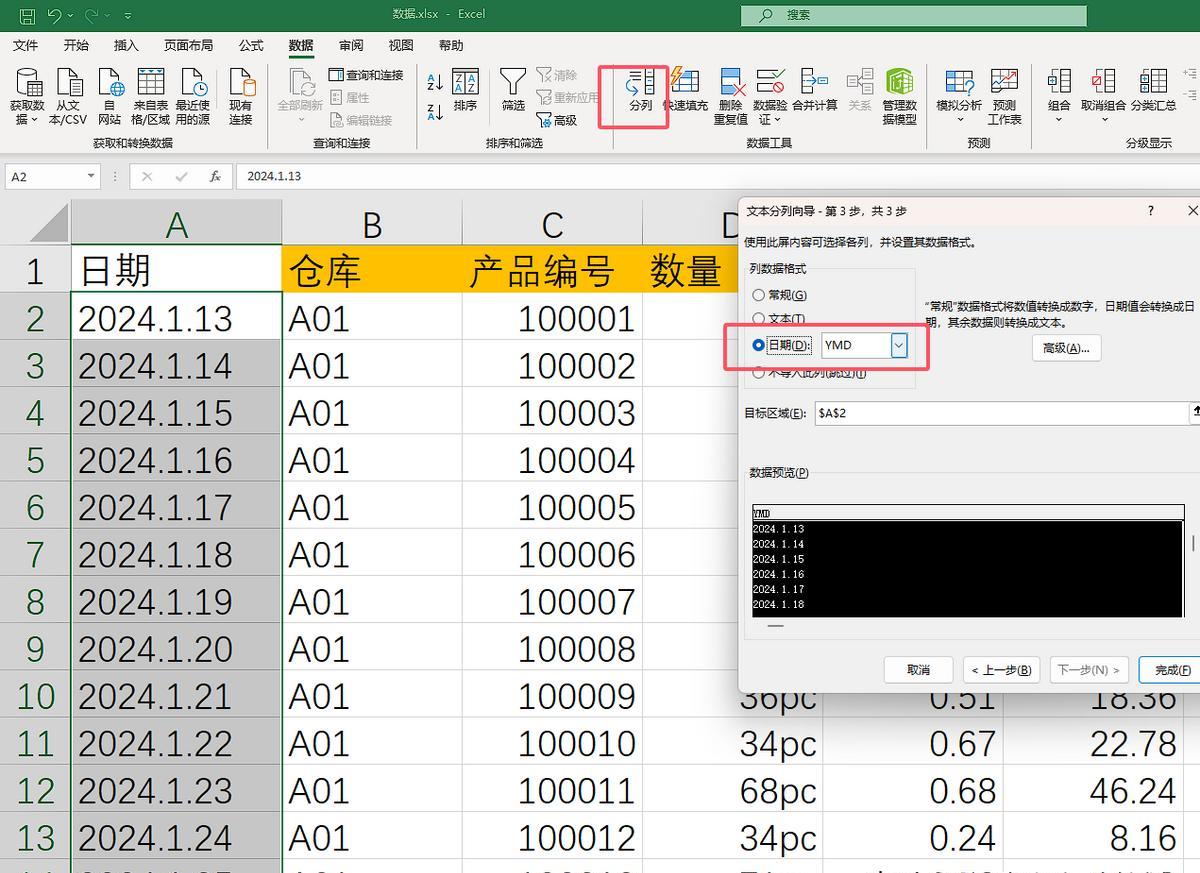The height and width of the screenshot is (873, 1200).
Task: Open the Get Data (获取数据) tool
Action: click(27, 97)
